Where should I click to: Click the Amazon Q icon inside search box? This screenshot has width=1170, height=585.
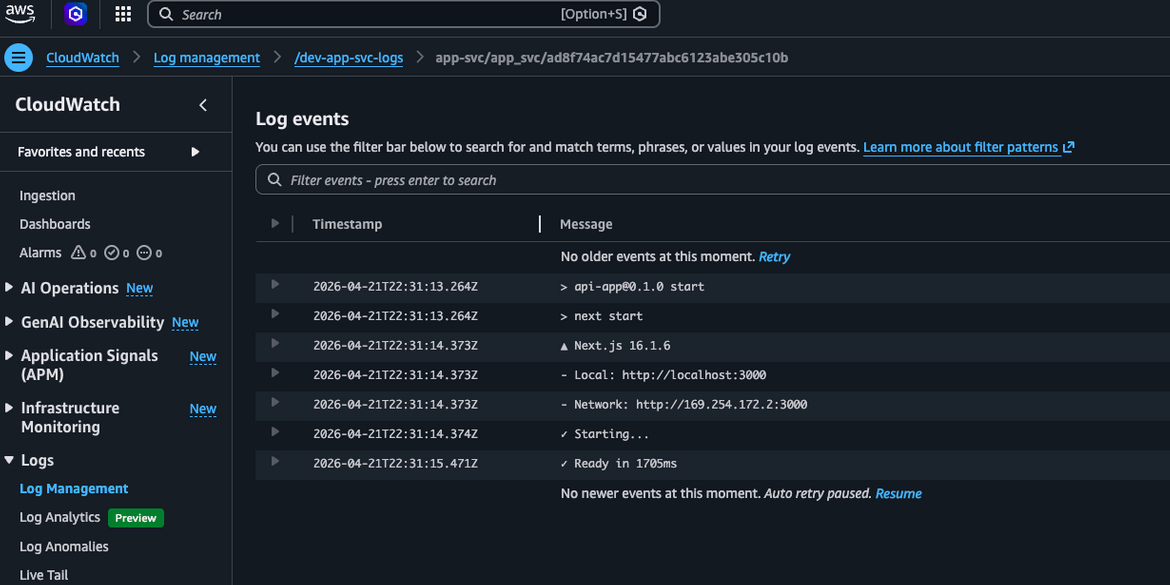639,14
